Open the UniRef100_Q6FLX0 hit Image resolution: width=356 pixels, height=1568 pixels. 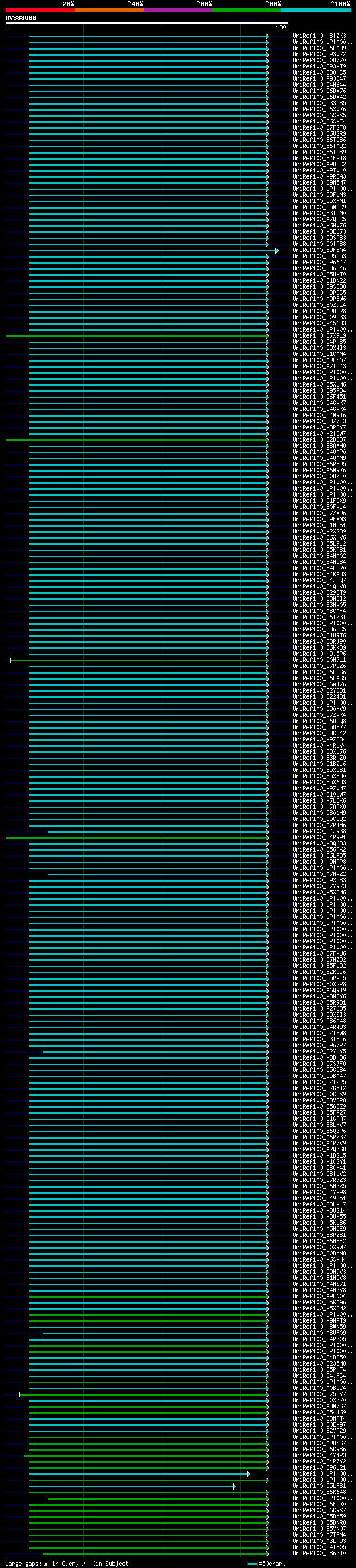[x=319, y=1504]
